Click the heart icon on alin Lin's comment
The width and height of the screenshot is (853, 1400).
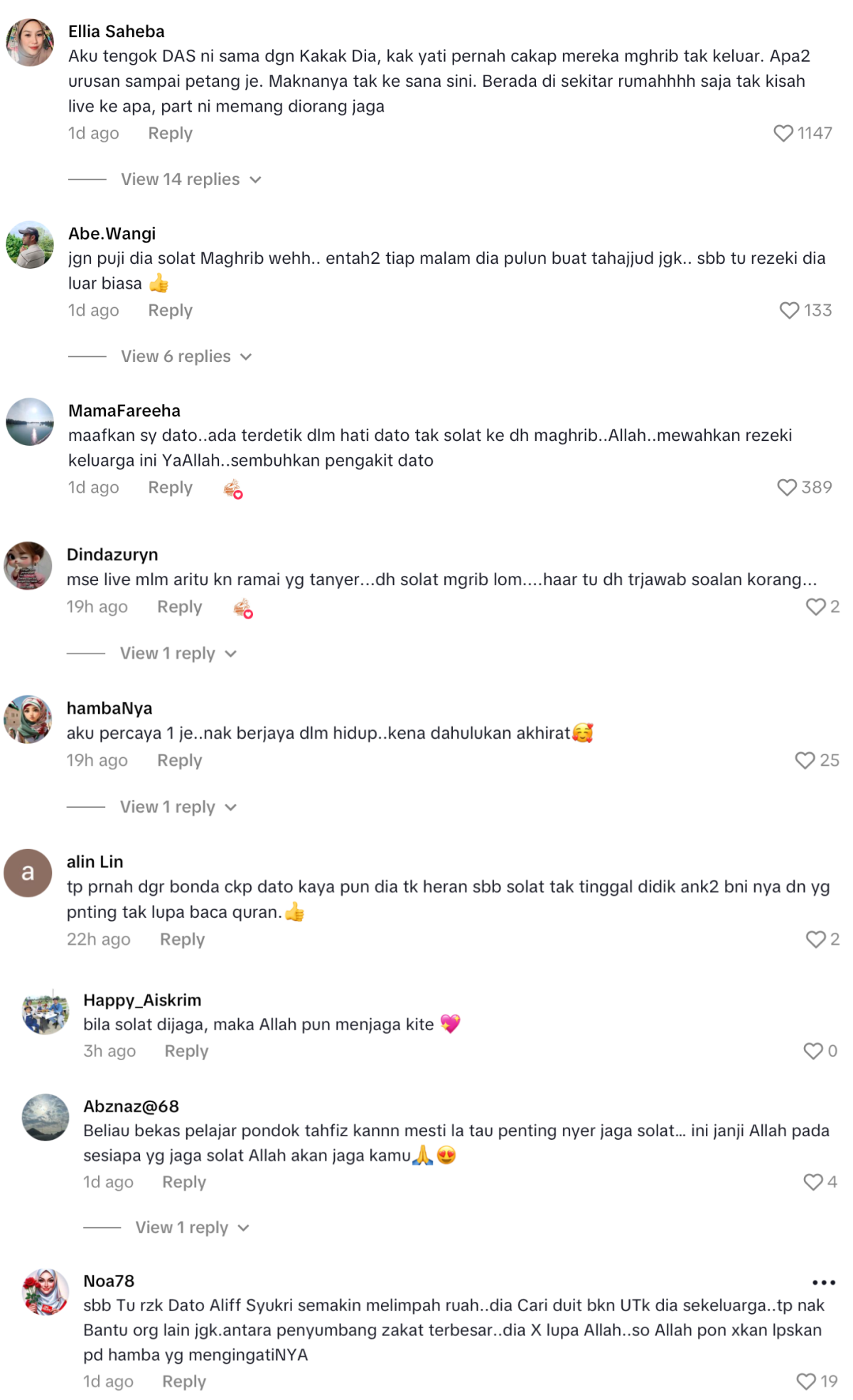(x=815, y=940)
